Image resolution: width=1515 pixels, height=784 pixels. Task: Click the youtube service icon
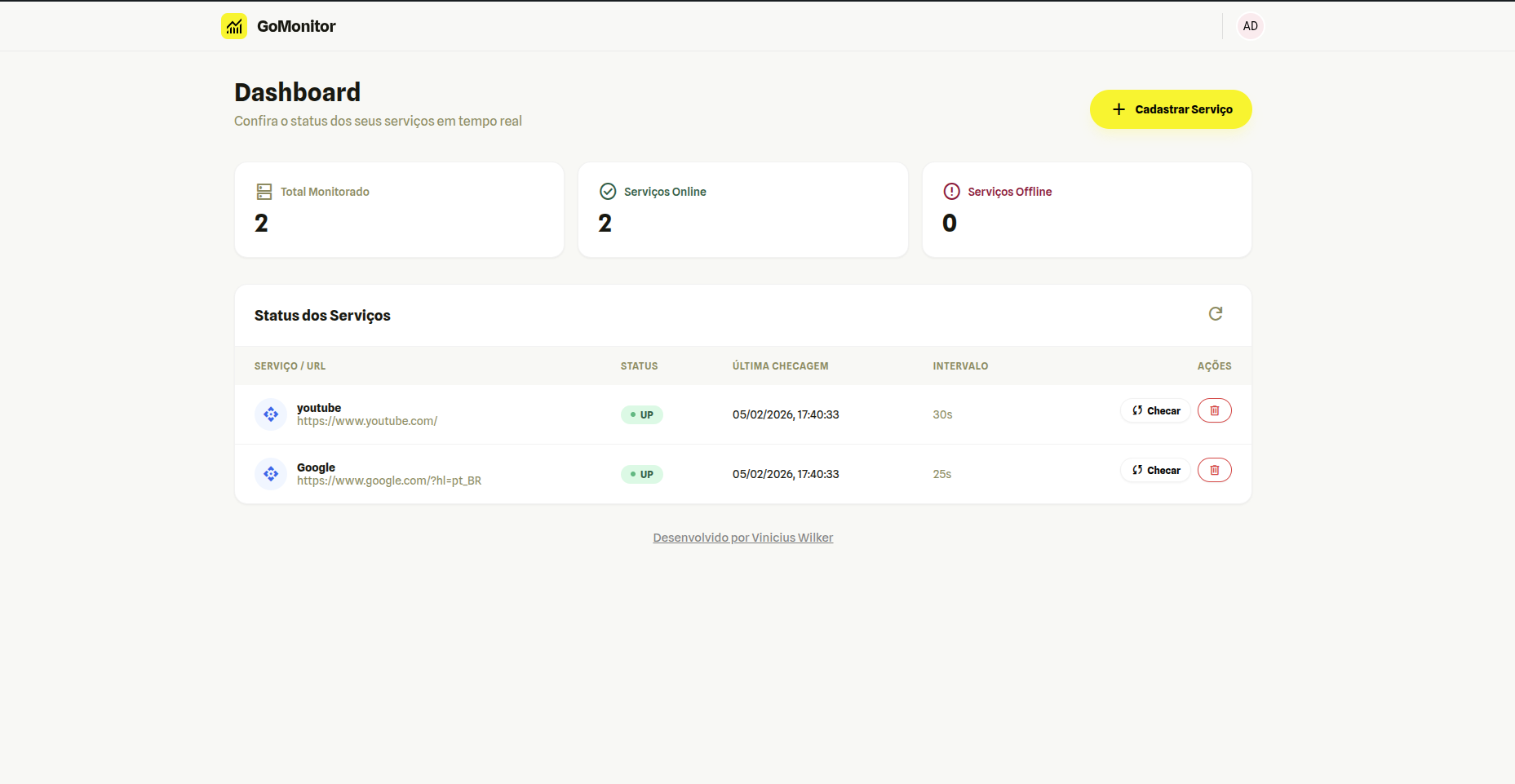(x=271, y=414)
